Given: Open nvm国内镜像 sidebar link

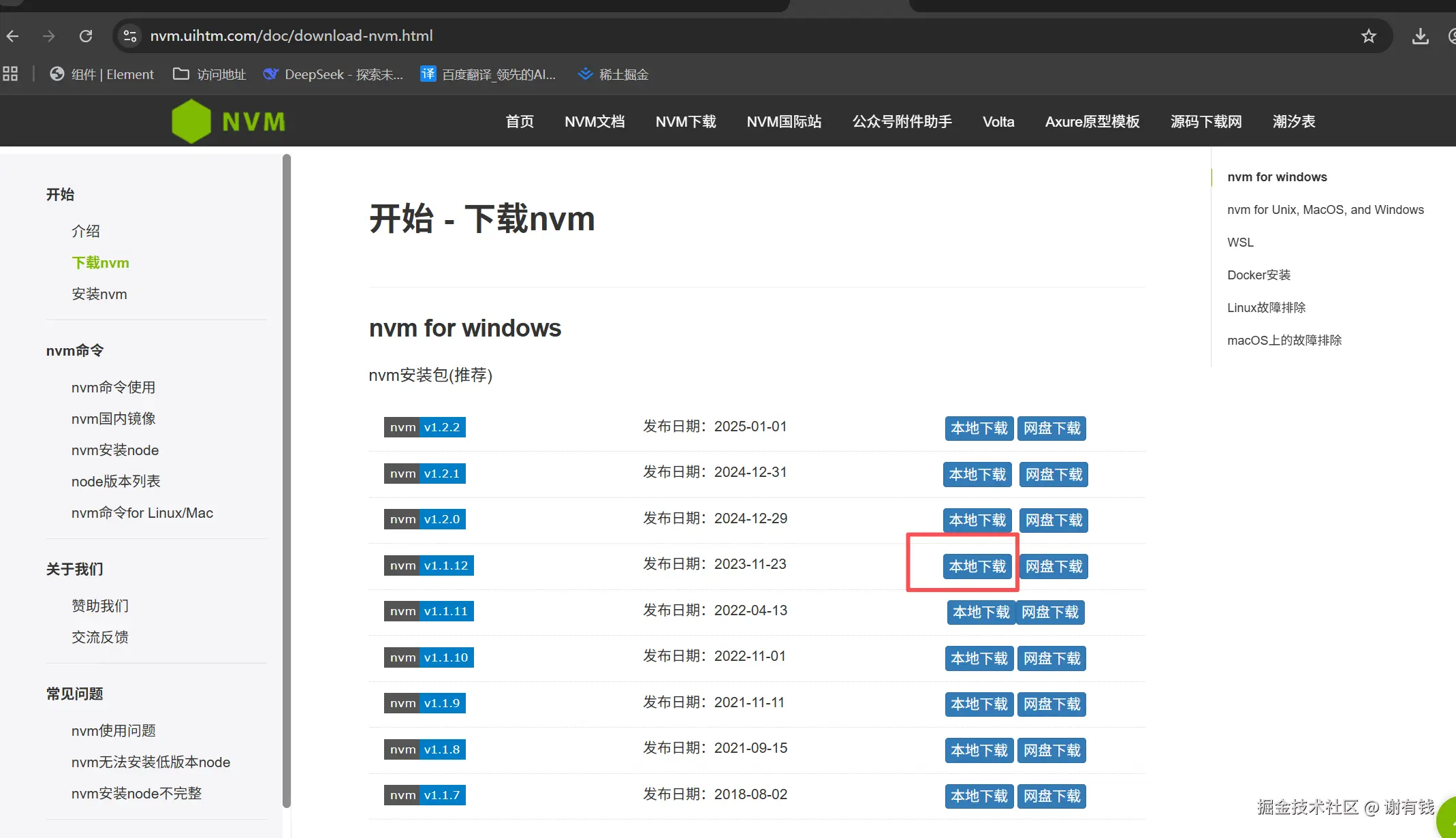Looking at the screenshot, I should (114, 419).
